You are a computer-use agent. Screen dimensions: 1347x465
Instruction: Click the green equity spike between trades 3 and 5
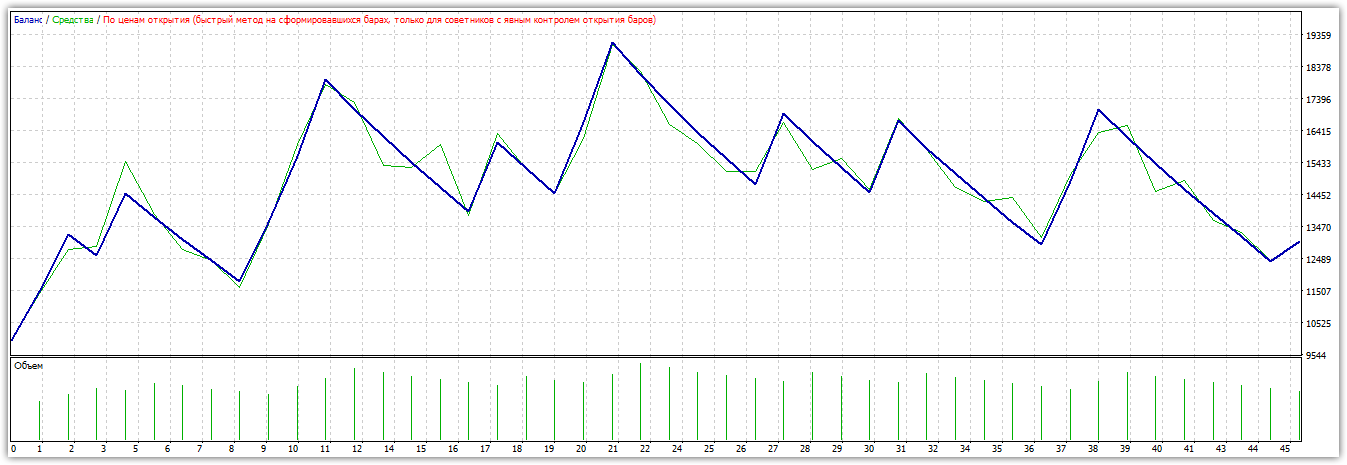coord(125,162)
